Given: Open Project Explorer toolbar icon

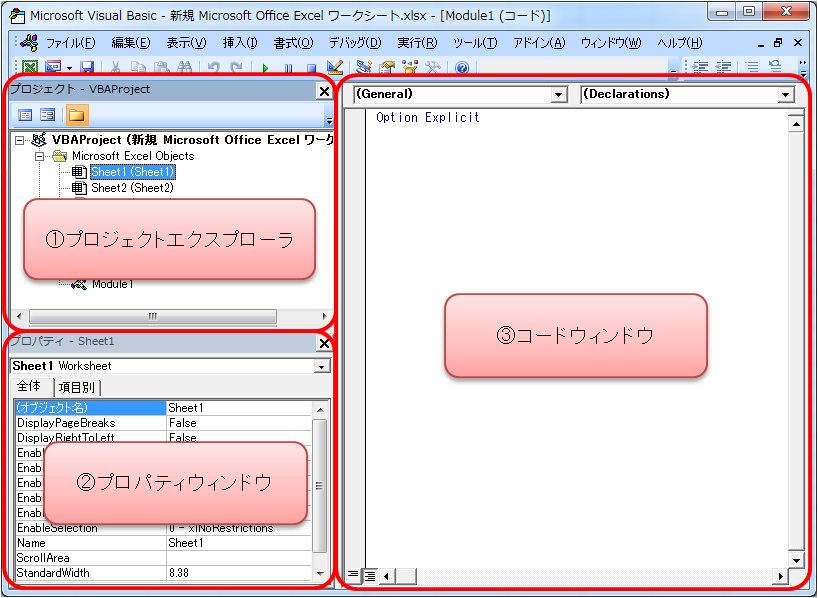Looking at the screenshot, I should tap(364, 67).
